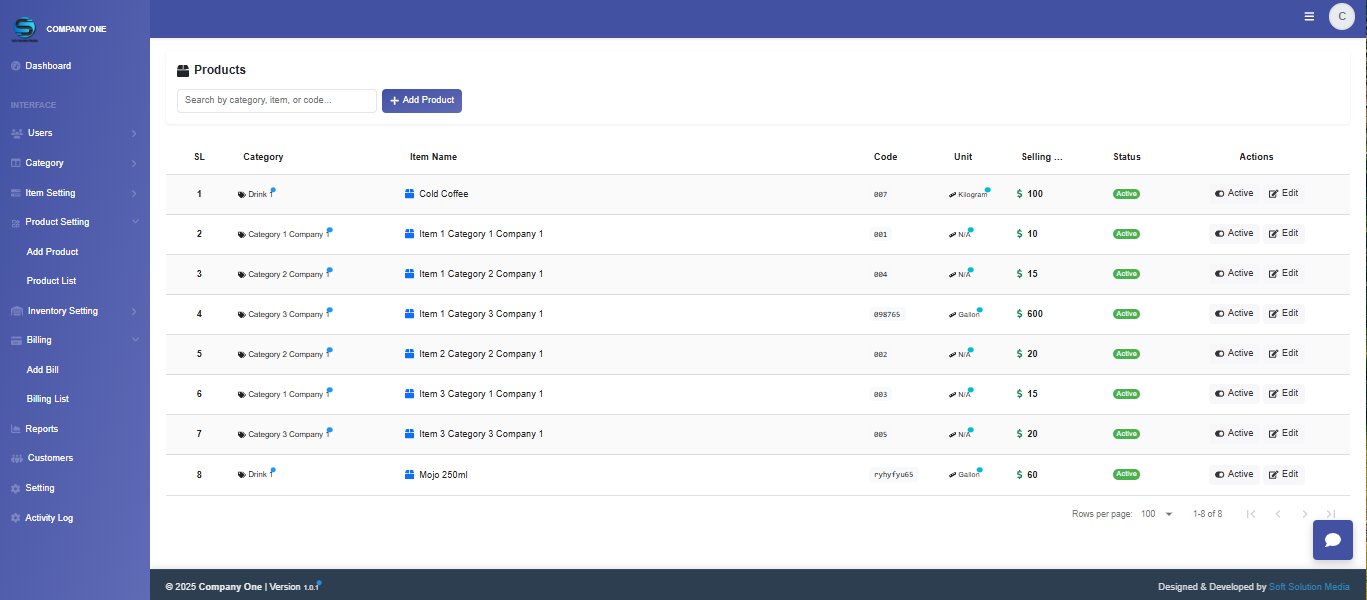Screen dimensions: 1367x600
Task: Edit the Item 2 Category 2 Company 1 product
Action: (x=1283, y=354)
